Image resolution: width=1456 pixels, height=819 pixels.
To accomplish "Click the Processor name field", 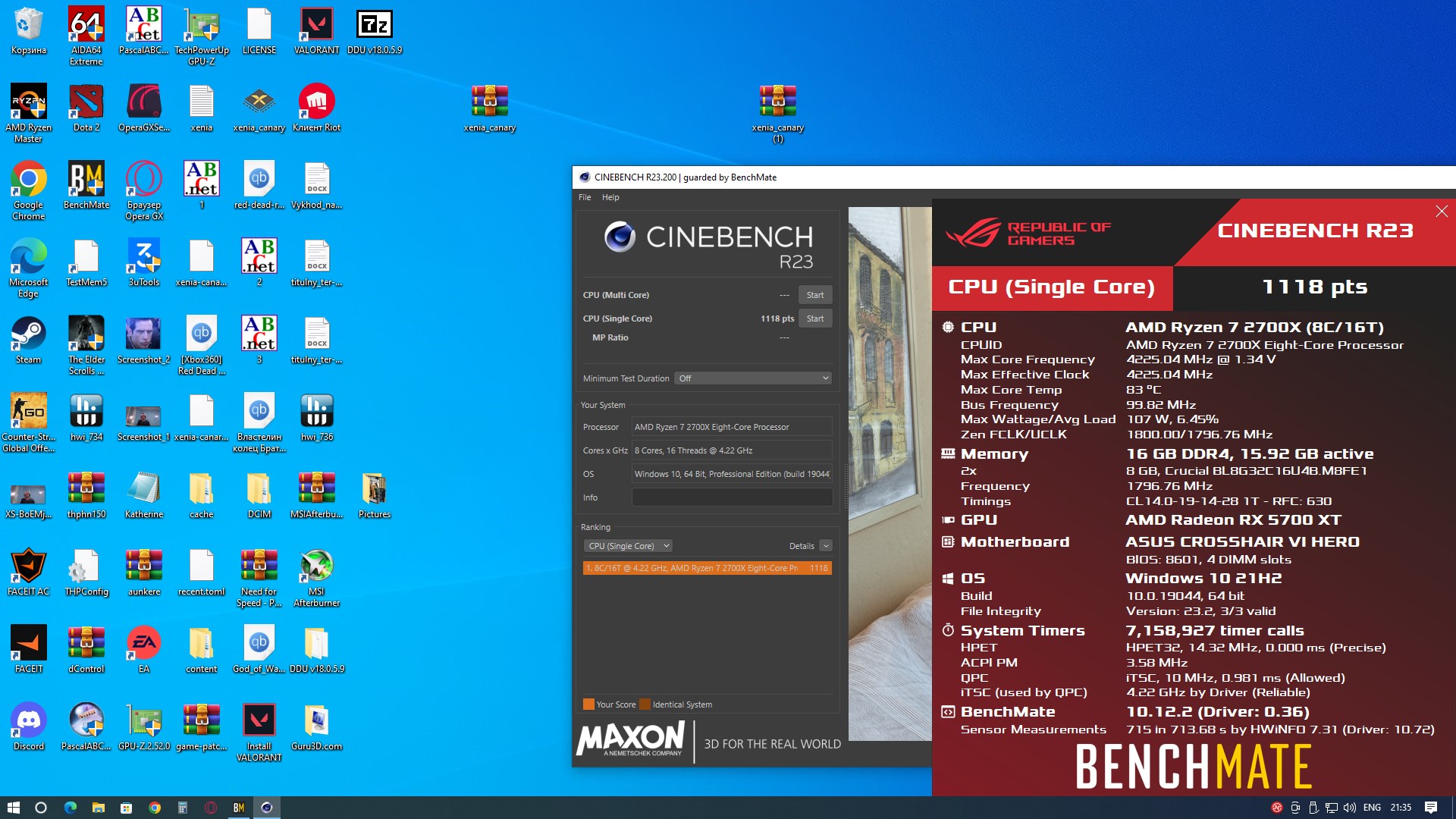I will [732, 427].
